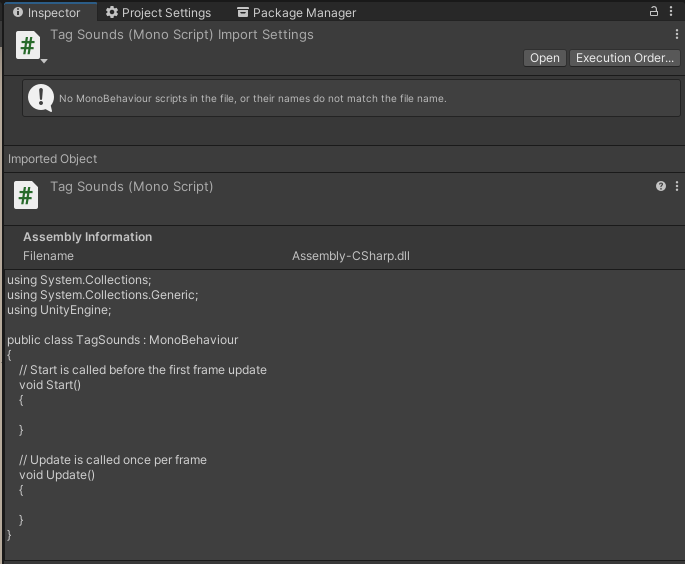Click the no MonoBehaviour scripts warning message
Screen dimensions: 685x564
coord(253,99)
